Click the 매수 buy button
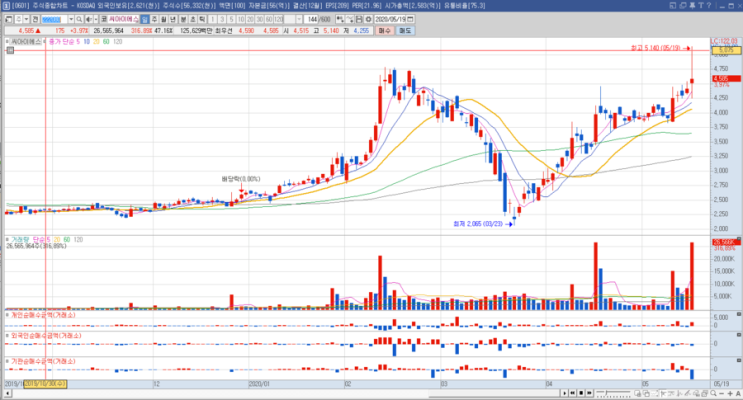The height and width of the screenshot is (400, 743). (x=385, y=31)
